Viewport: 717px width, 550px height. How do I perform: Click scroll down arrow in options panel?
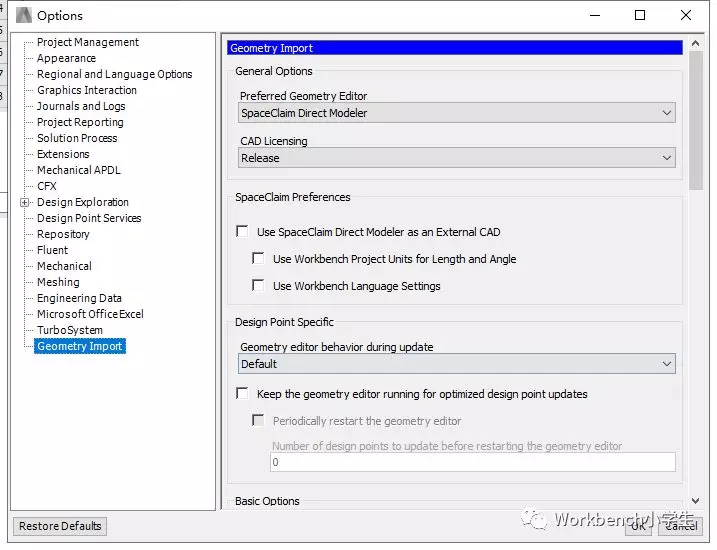pyautogui.click(x=696, y=501)
